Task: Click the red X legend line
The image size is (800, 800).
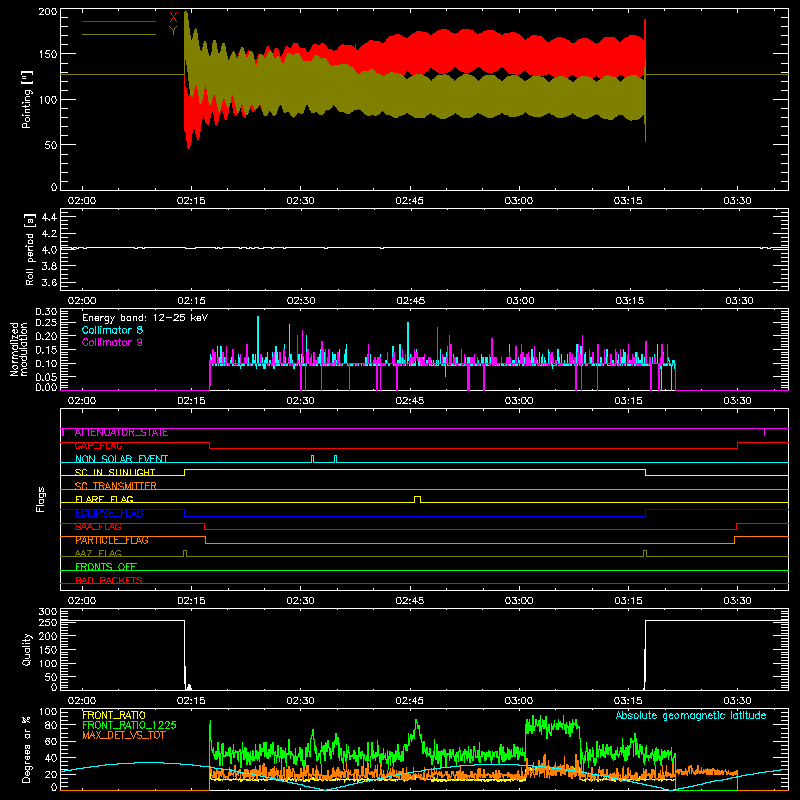Action: click(x=119, y=21)
